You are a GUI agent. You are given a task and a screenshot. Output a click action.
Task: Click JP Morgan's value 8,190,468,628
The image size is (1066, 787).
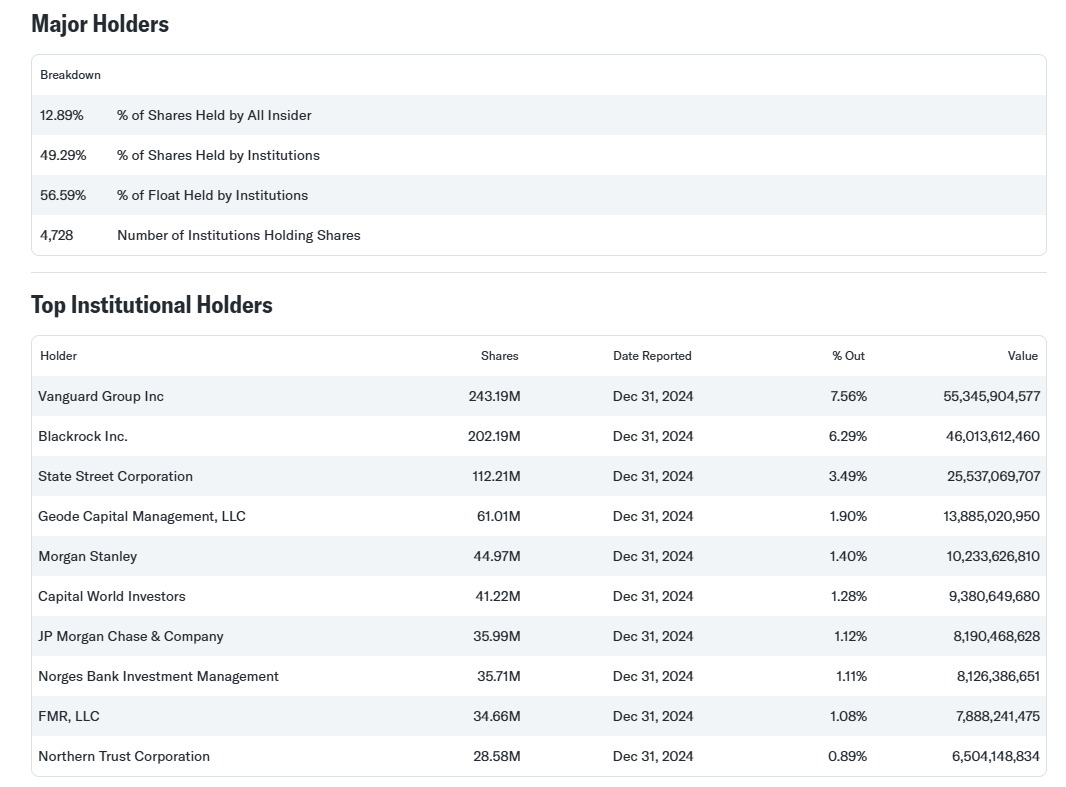point(997,636)
